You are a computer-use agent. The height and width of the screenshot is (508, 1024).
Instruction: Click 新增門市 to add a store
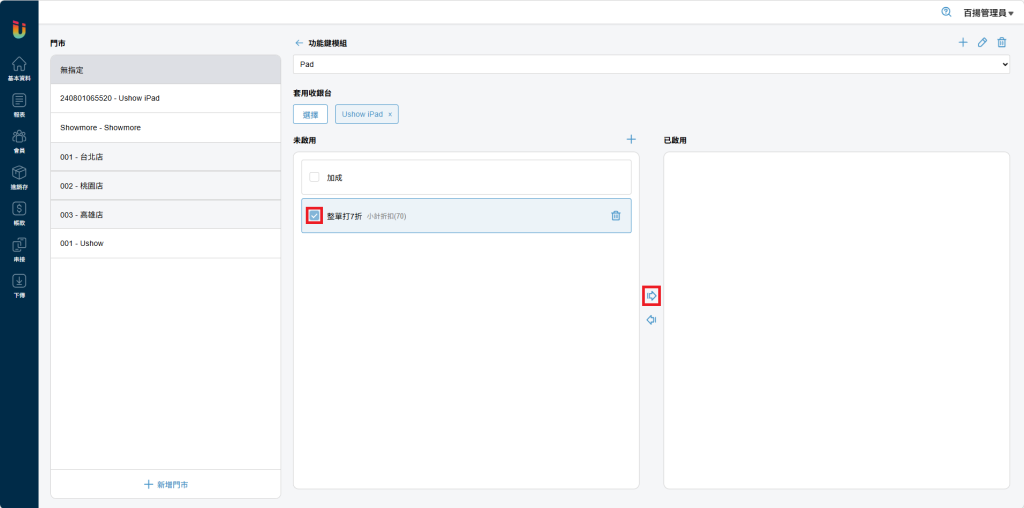coord(165,484)
